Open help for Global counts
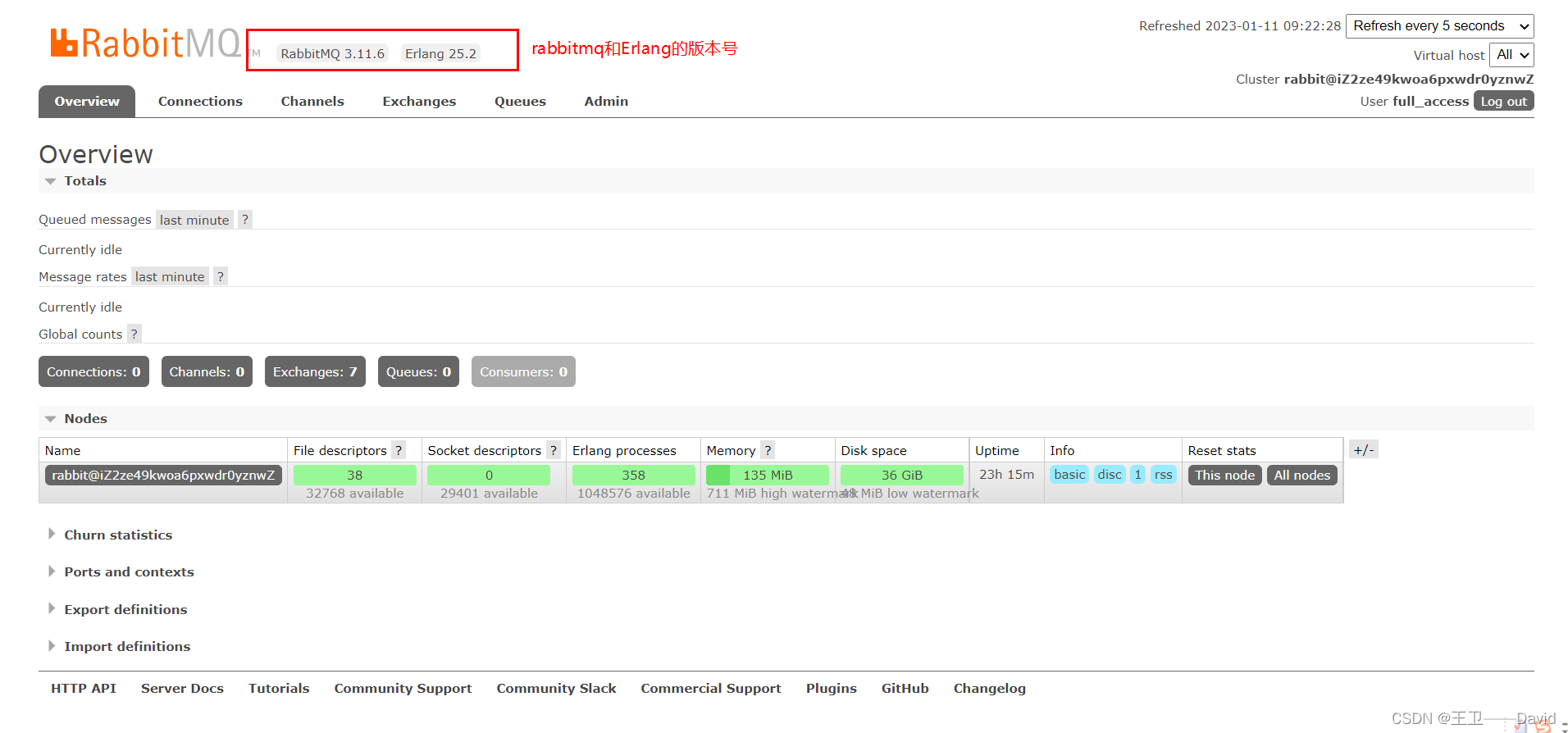This screenshot has width=1568, height=733. (x=134, y=334)
